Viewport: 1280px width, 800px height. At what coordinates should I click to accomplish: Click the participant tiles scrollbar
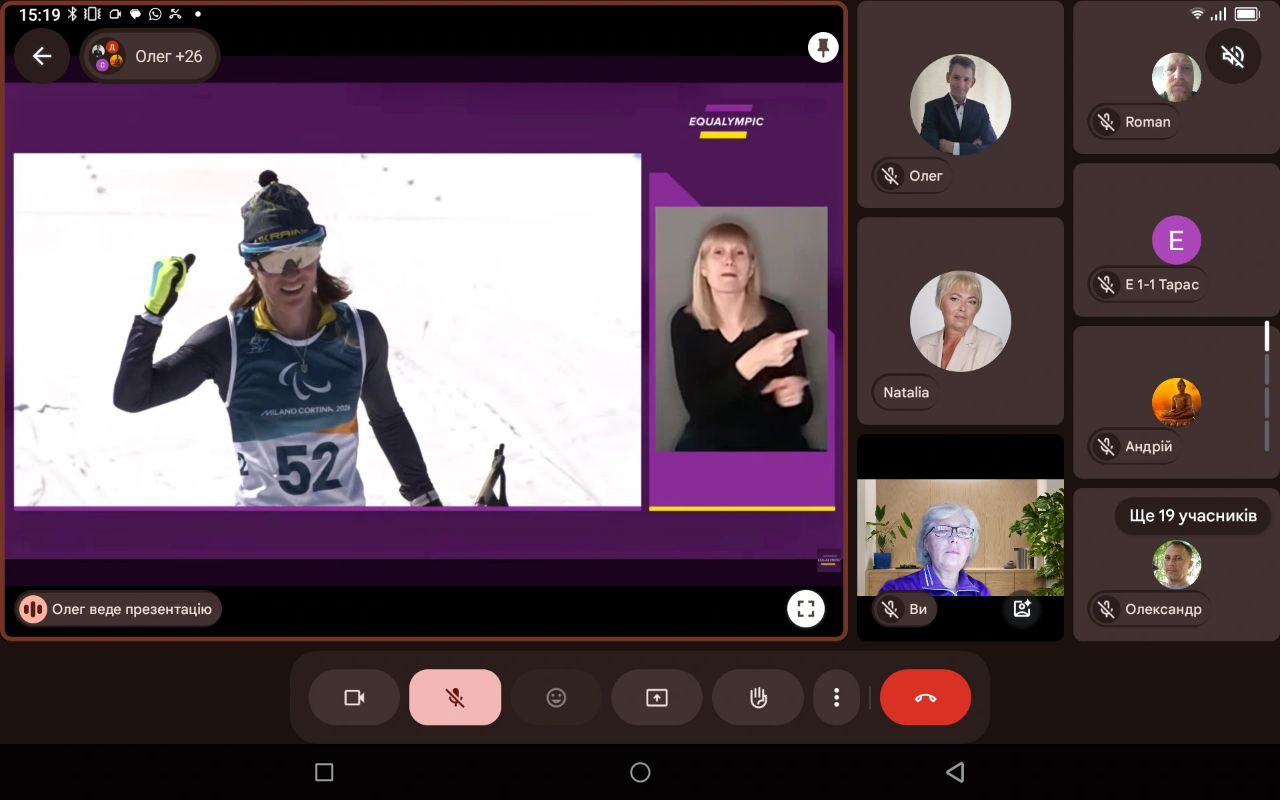[1267, 385]
